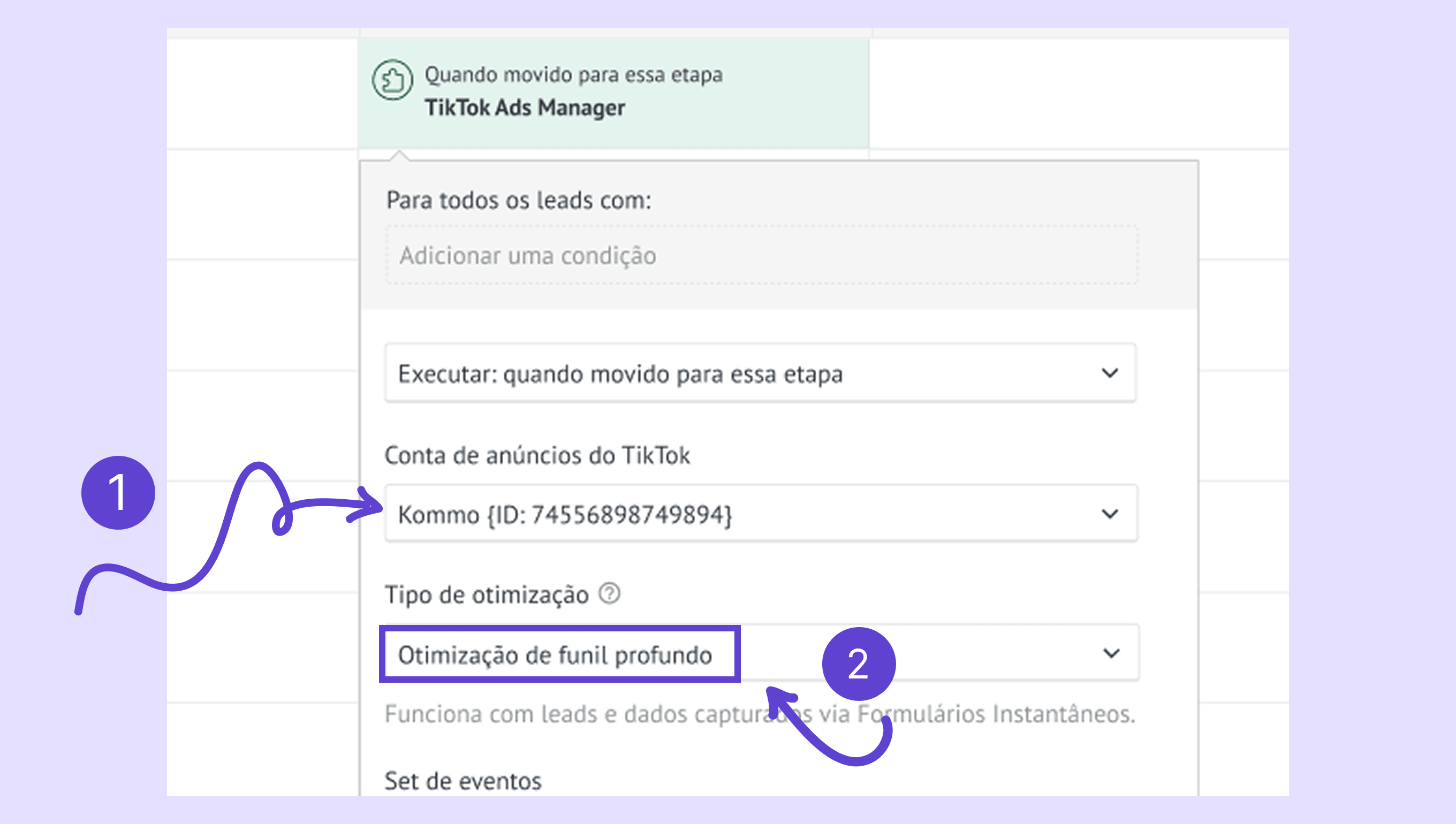Click the puzzle piece integration icon

(x=392, y=80)
